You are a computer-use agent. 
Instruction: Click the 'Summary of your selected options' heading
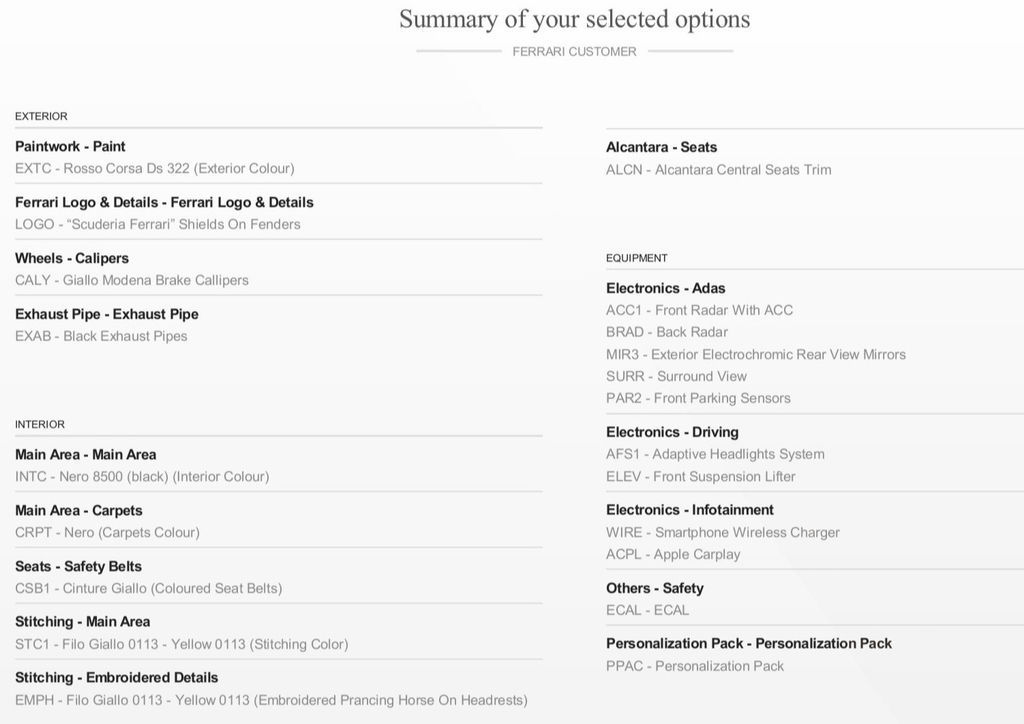[x=574, y=20]
